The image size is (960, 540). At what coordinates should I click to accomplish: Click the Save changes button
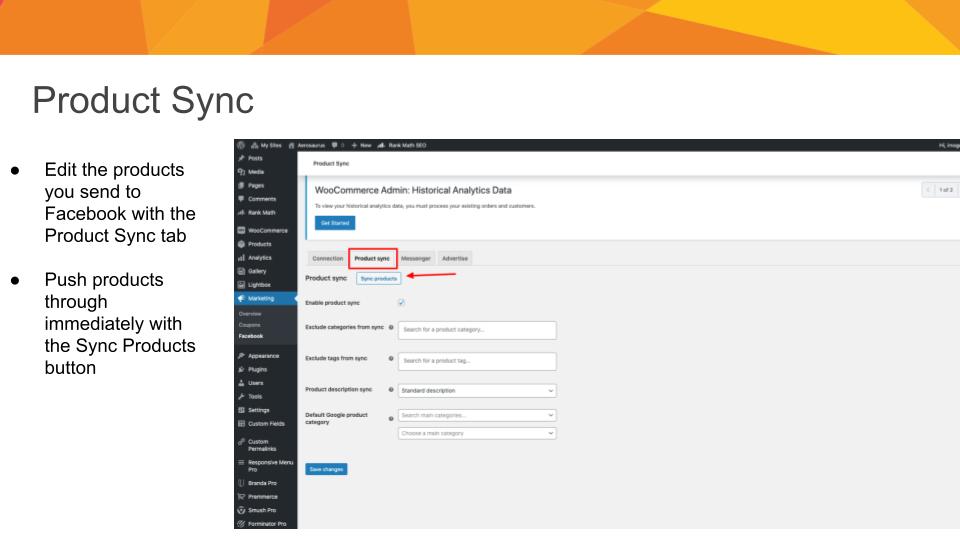pos(326,469)
